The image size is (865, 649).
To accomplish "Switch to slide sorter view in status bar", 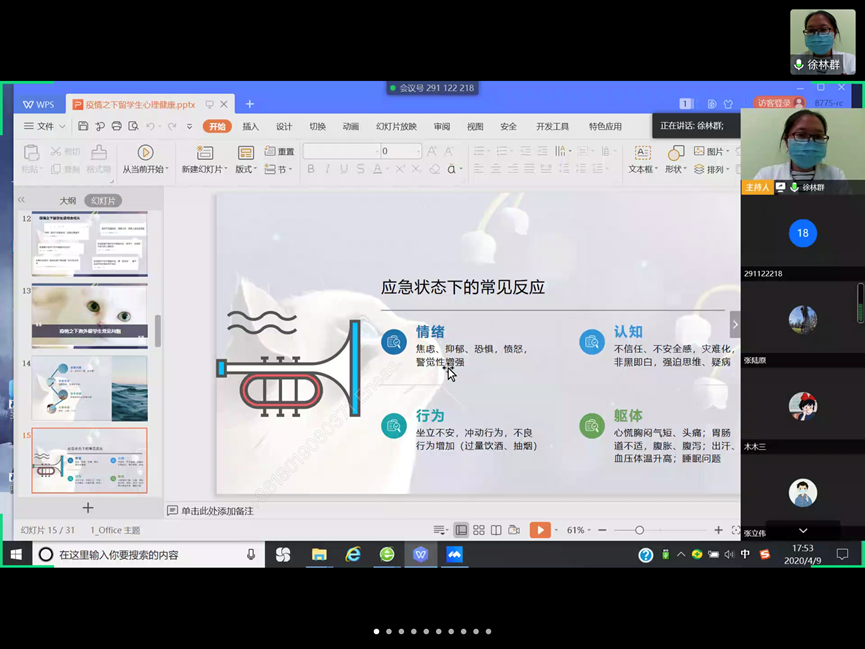I will [x=479, y=530].
